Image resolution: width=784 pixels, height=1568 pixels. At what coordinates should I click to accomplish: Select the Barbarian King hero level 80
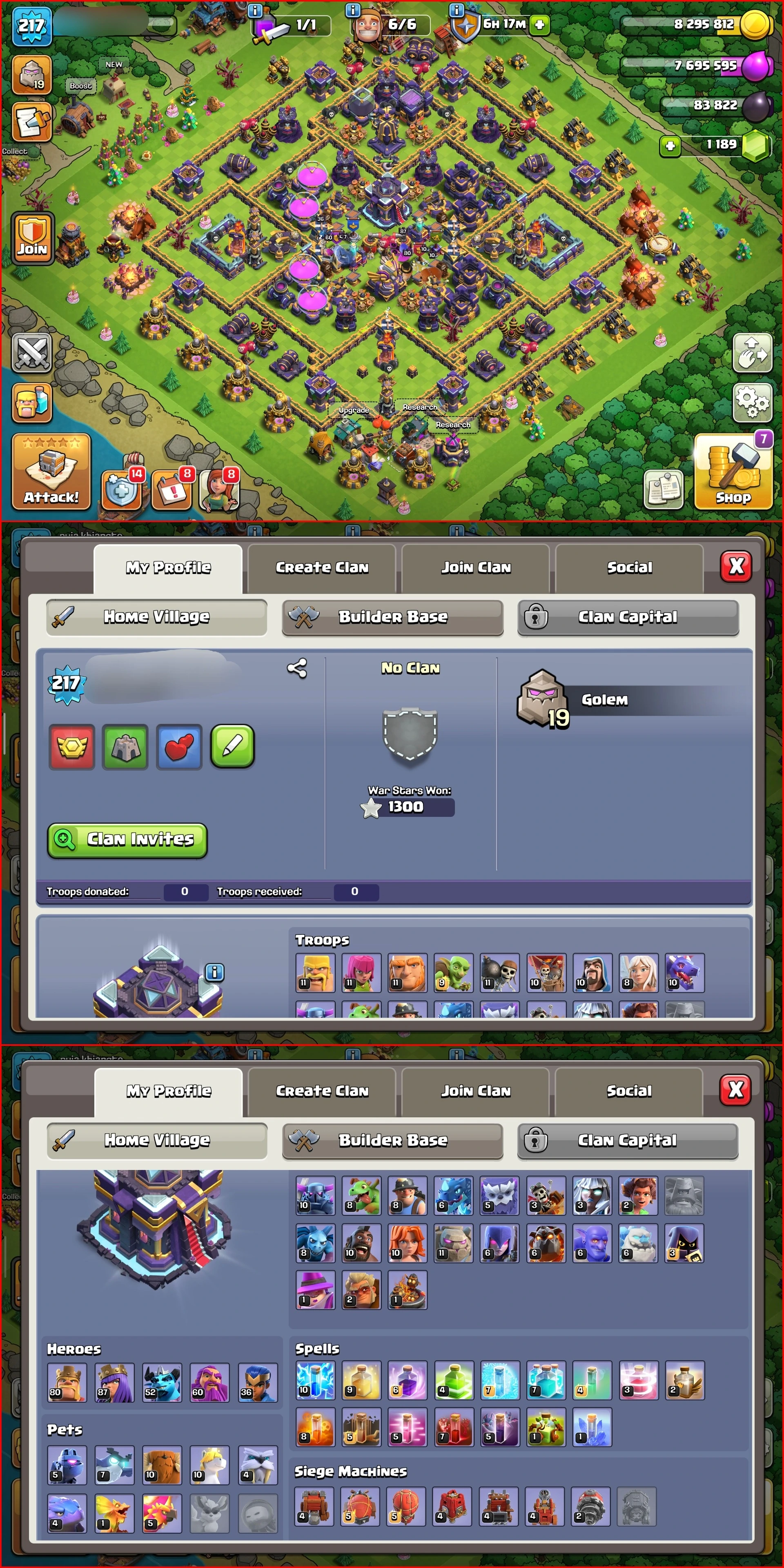(x=67, y=1383)
